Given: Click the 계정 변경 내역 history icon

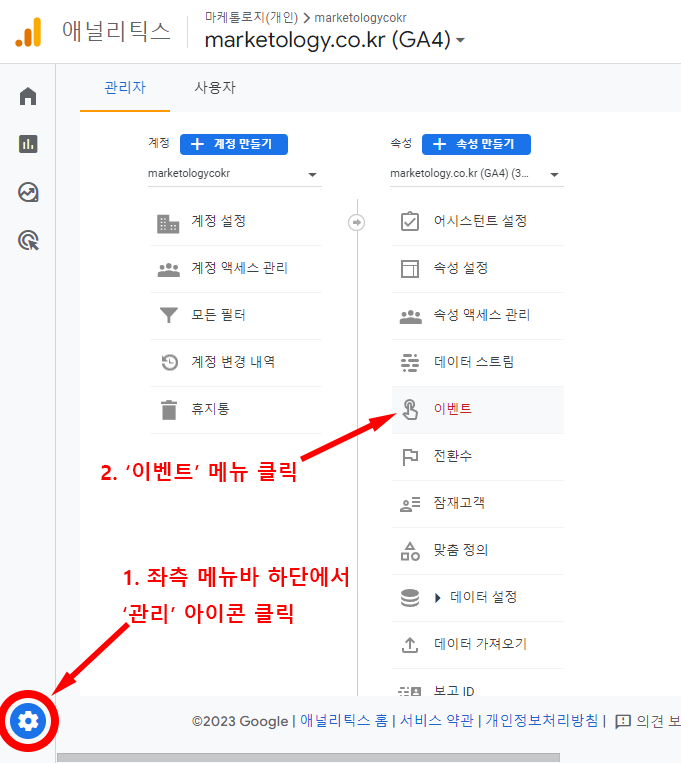Looking at the screenshot, I should pos(169,362).
